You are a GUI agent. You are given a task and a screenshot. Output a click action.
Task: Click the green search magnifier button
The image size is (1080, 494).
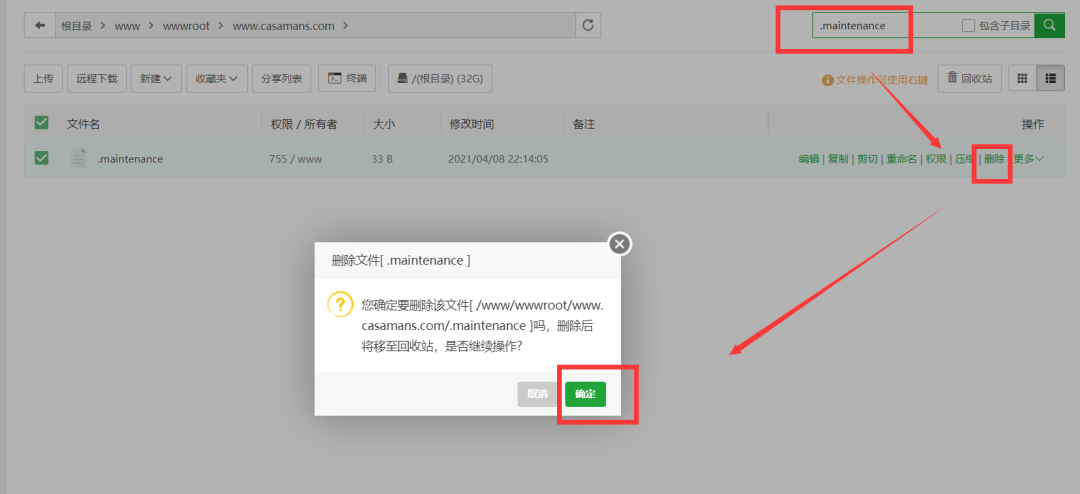1050,25
